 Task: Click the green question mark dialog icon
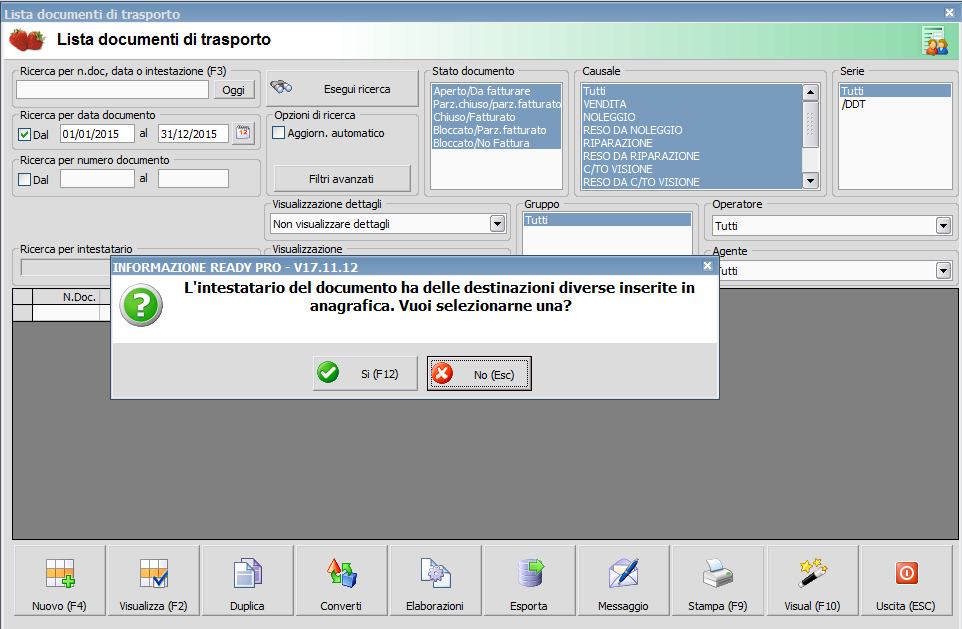tap(141, 305)
